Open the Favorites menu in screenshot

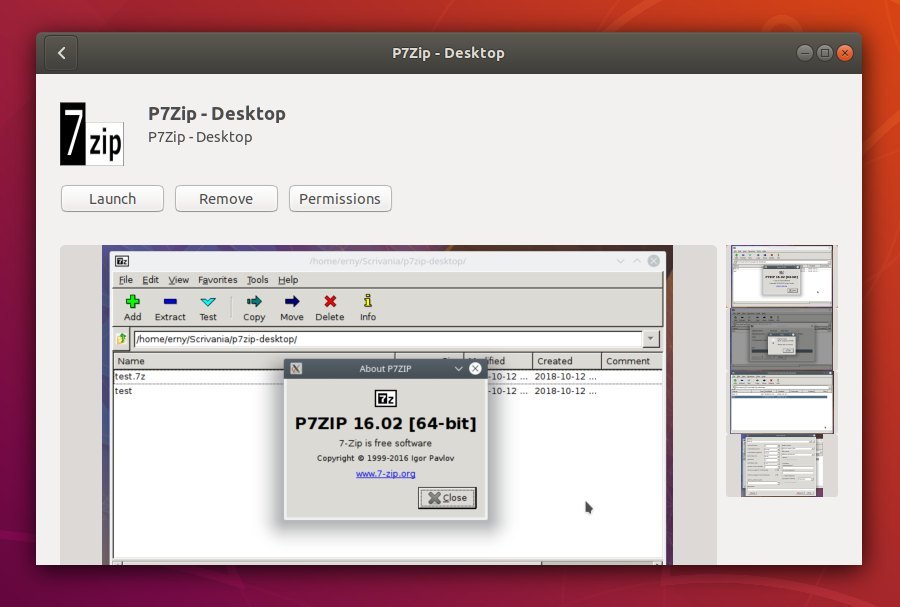(x=217, y=280)
